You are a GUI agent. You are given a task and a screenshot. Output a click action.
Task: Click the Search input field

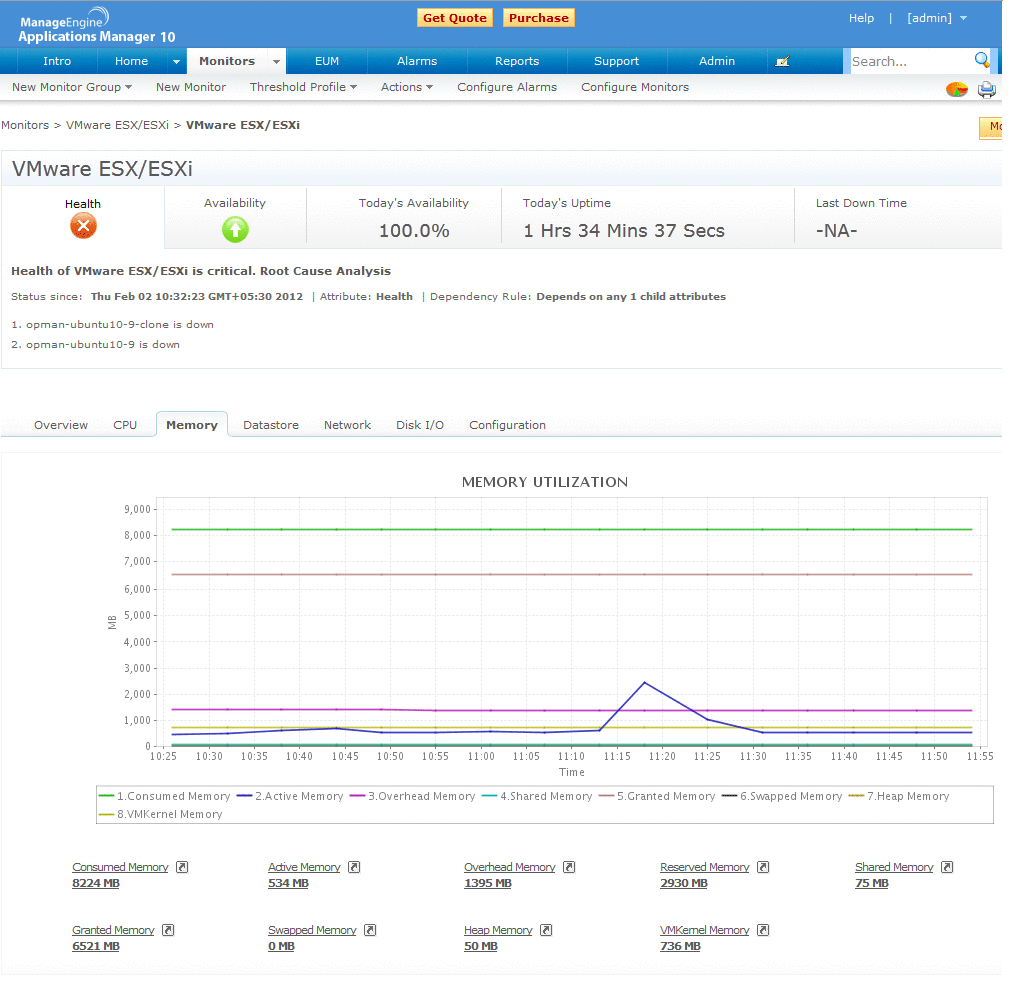(x=910, y=61)
